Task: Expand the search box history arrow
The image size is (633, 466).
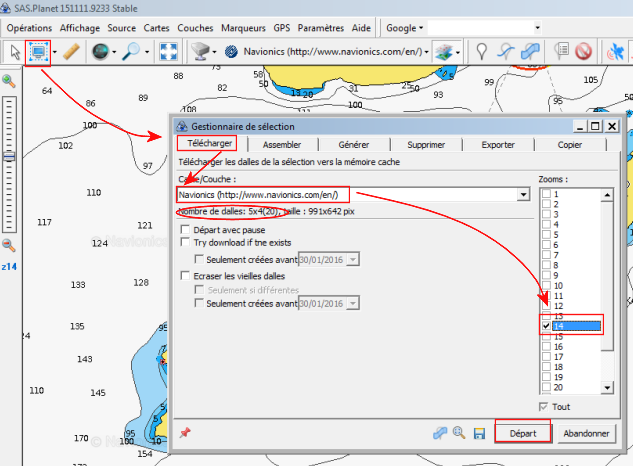Action: pyautogui.click(x=537, y=27)
